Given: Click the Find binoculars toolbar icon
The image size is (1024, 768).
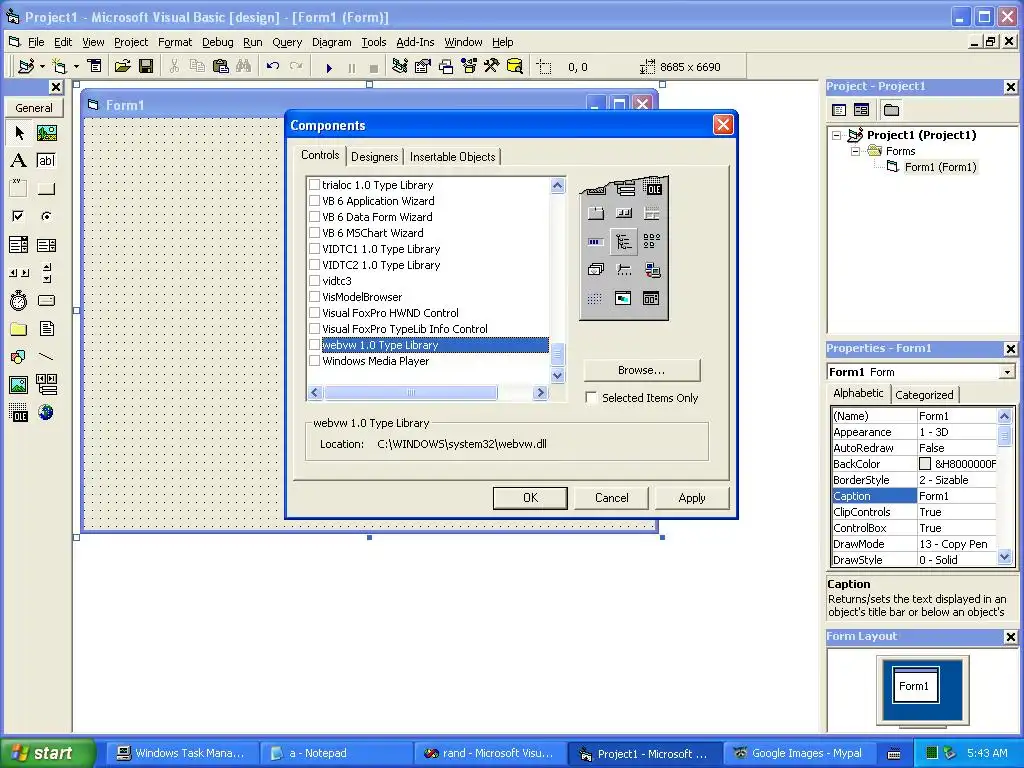Looking at the screenshot, I should tap(244, 67).
